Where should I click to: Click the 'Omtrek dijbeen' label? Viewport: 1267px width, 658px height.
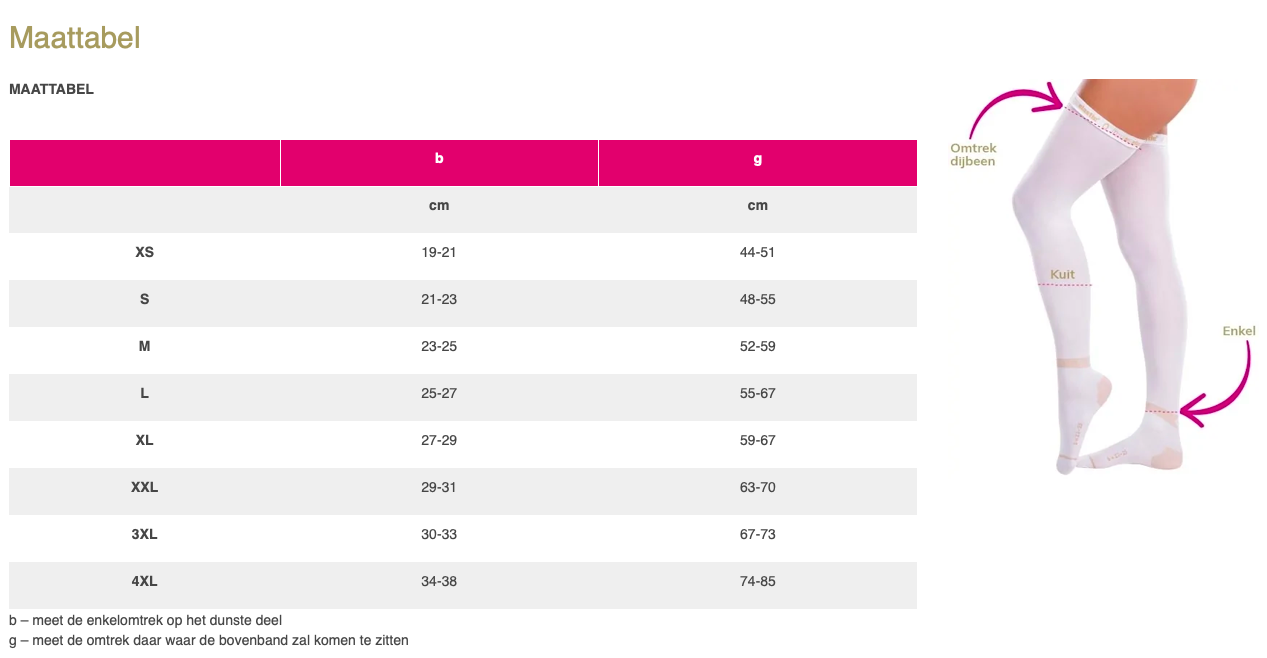tap(972, 154)
